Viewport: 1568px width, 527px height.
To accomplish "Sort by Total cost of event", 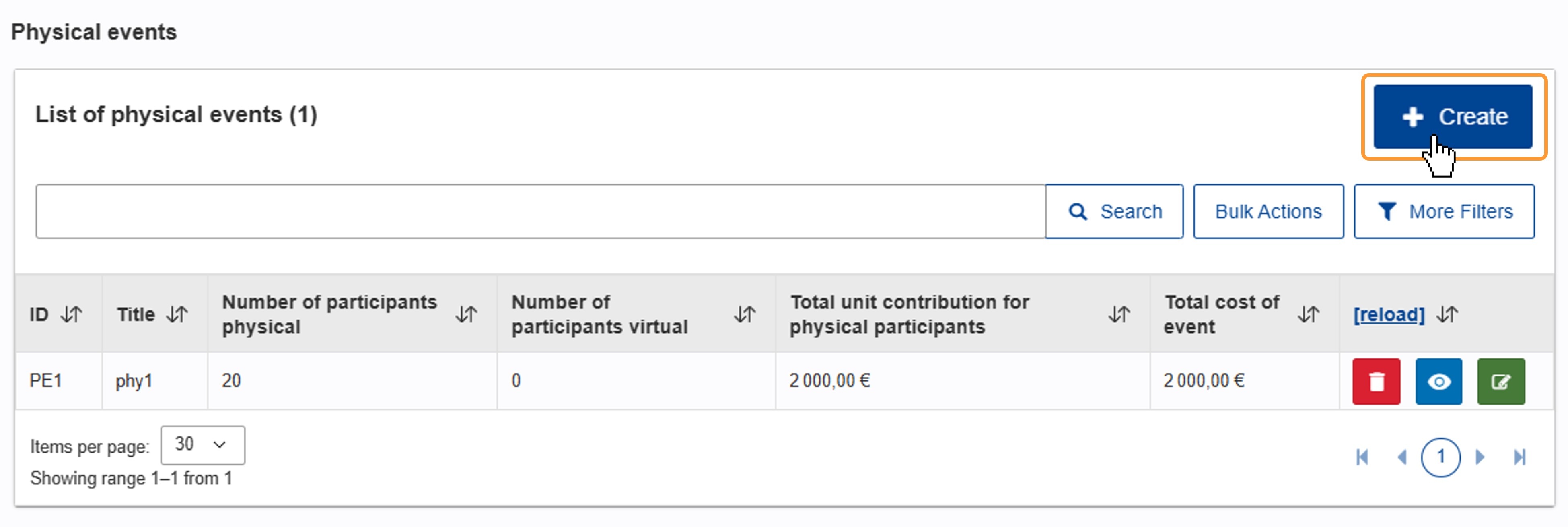I will click(x=1308, y=314).
